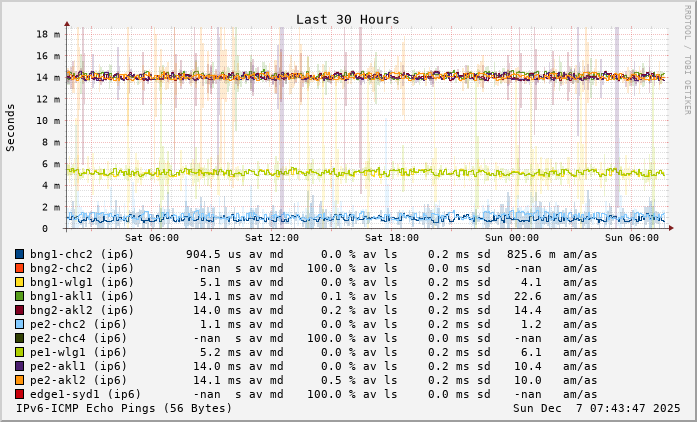This screenshot has height=422, width=697.
Task: Select the bng2-akl2 dark red legend swatch
Action: [x=20, y=310]
